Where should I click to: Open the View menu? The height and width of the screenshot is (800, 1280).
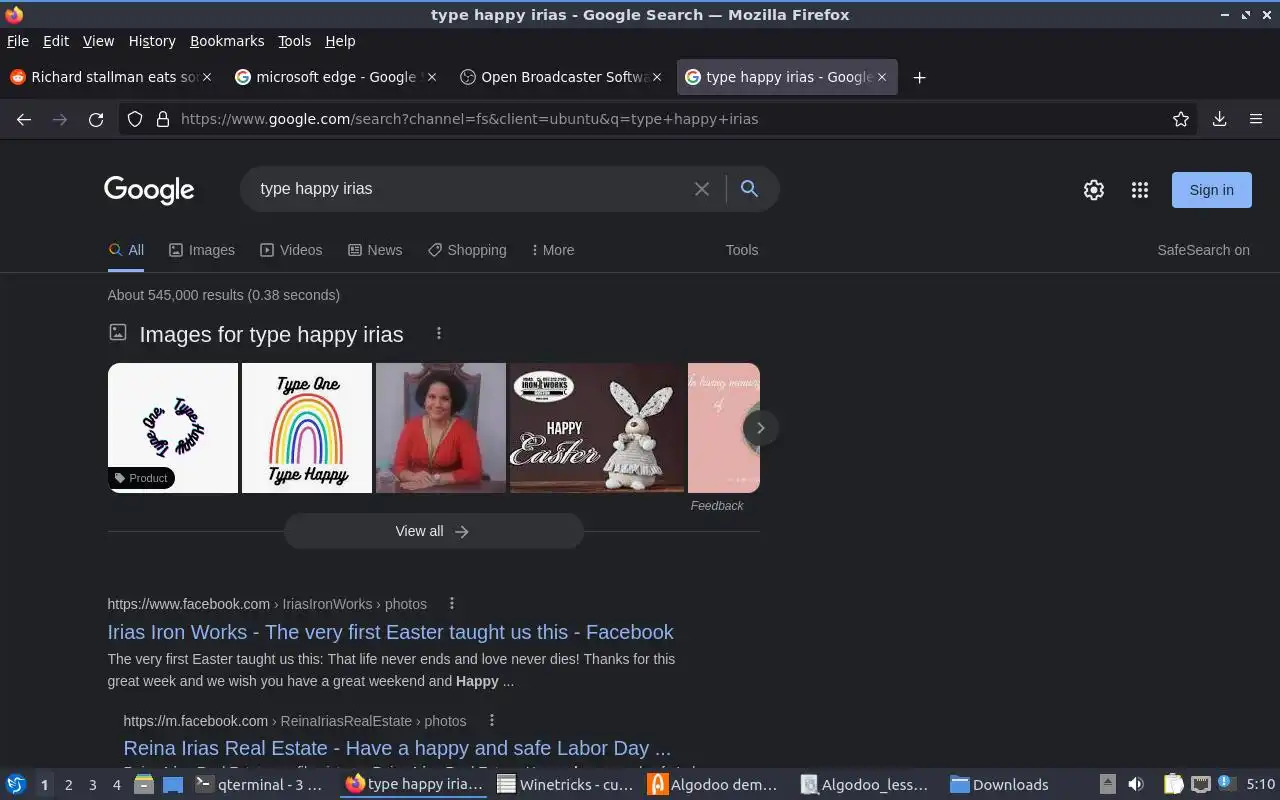click(98, 41)
